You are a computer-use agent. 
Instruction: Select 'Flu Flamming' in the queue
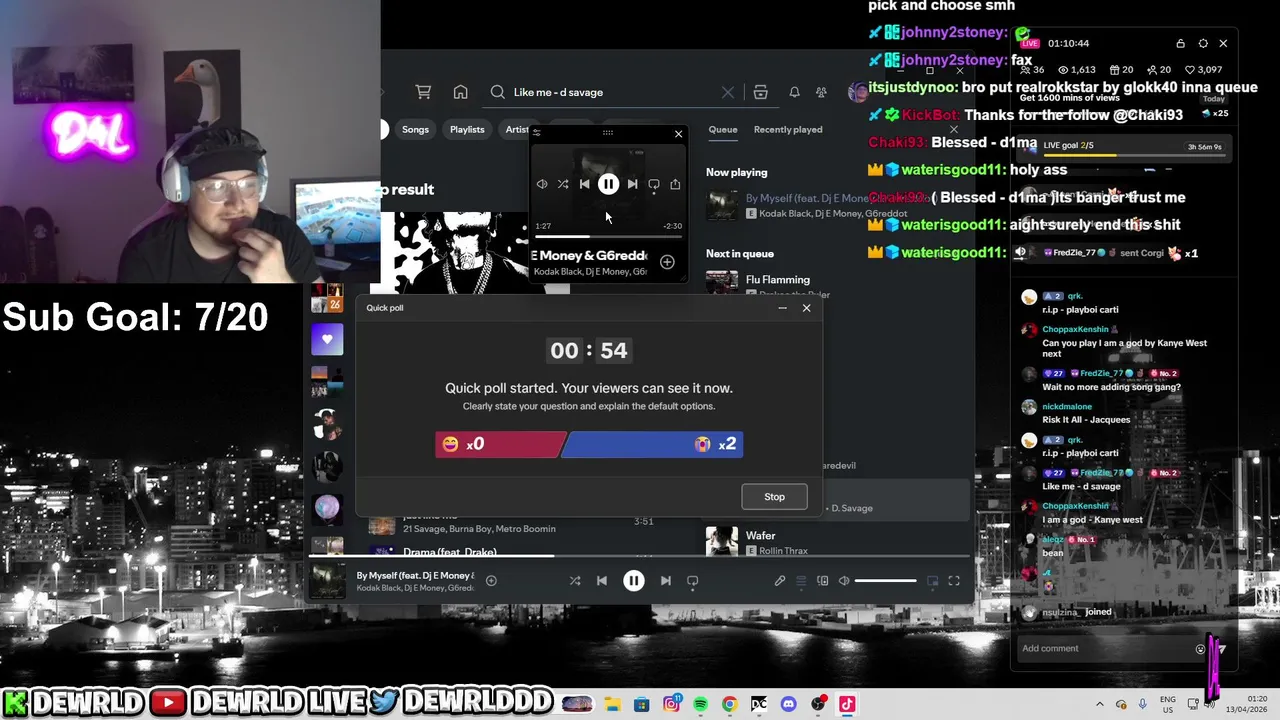point(778,280)
